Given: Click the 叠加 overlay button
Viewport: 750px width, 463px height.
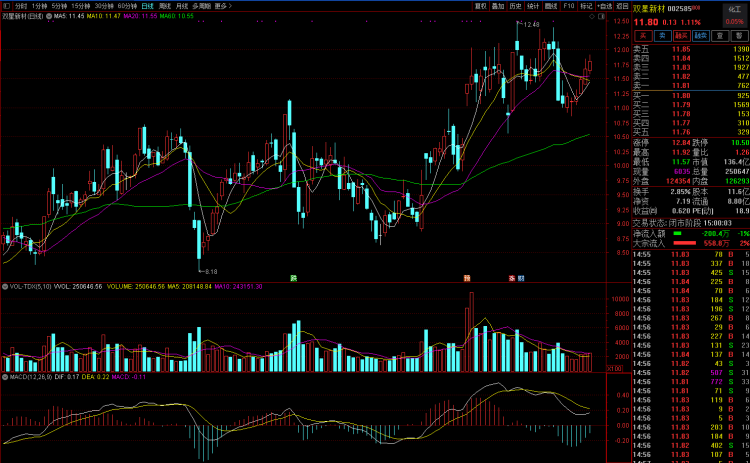Looking at the screenshot, I should 499,6.
